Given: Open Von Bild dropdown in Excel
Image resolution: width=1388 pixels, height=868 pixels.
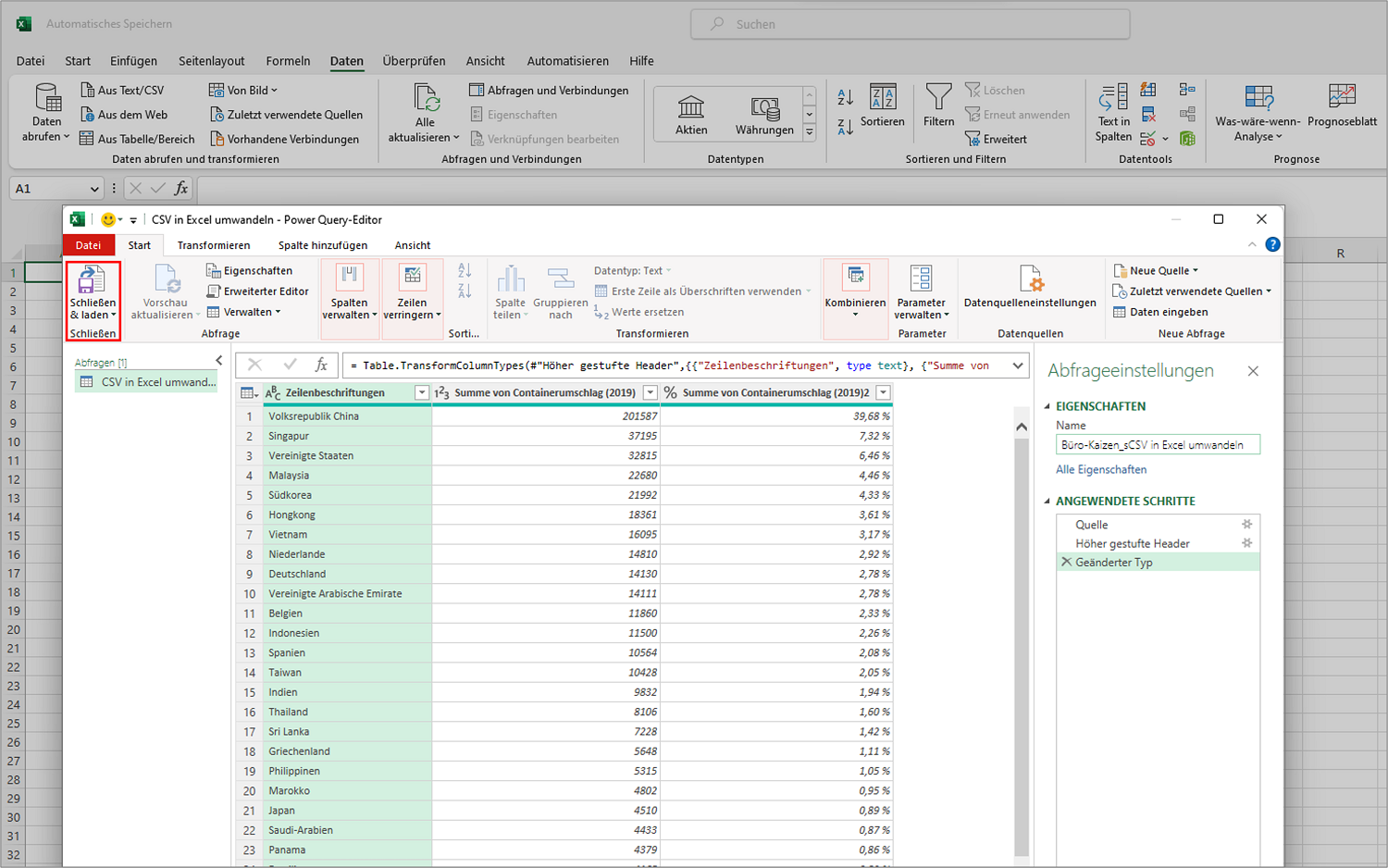Looking at the screenshot, I should coord(243,90).
